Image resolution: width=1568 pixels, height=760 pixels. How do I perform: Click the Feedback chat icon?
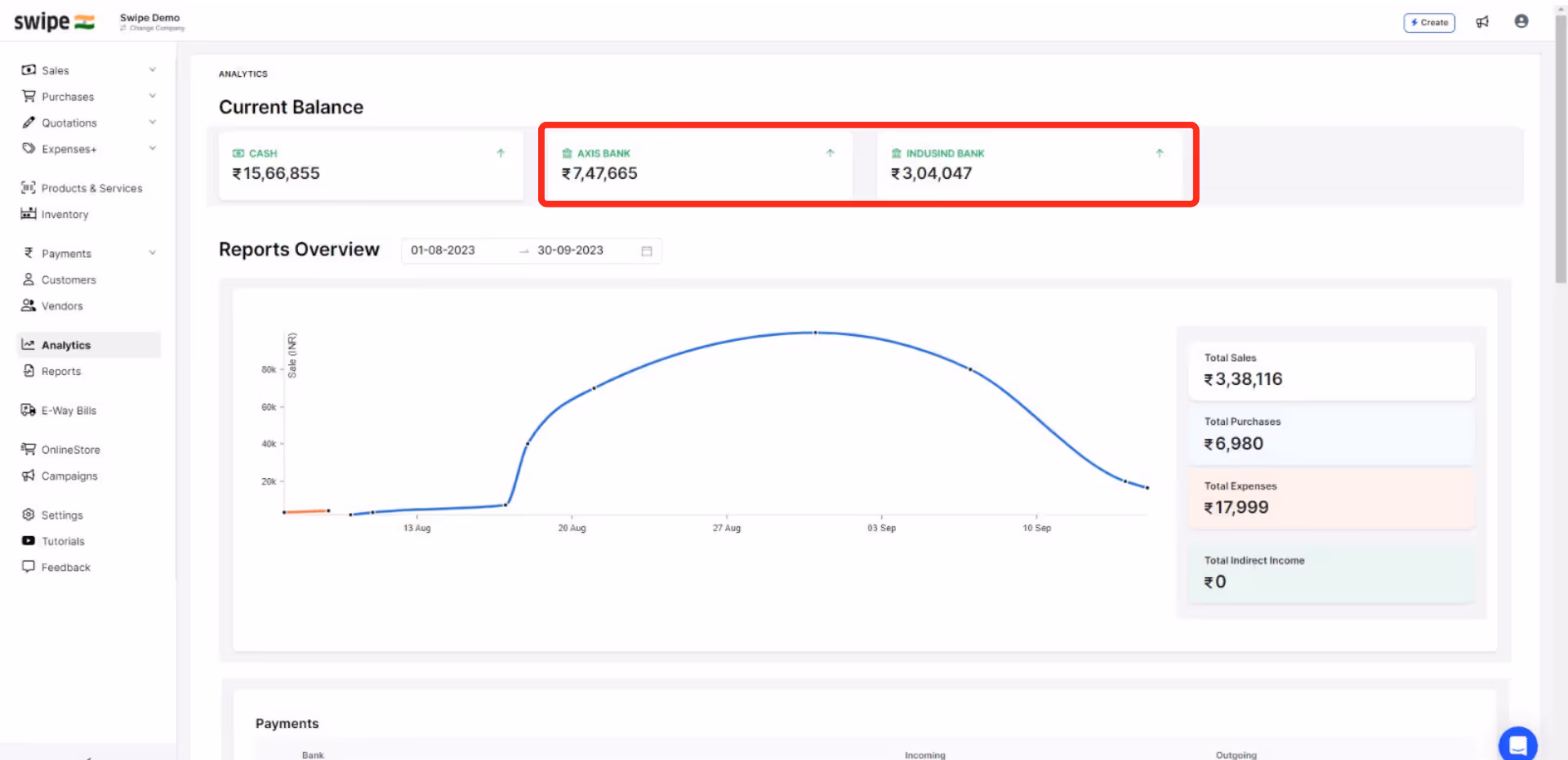[29, 566]
